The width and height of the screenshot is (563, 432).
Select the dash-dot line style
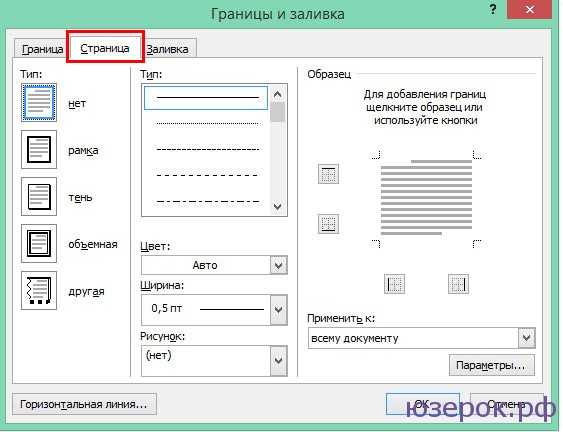point(207,201)
